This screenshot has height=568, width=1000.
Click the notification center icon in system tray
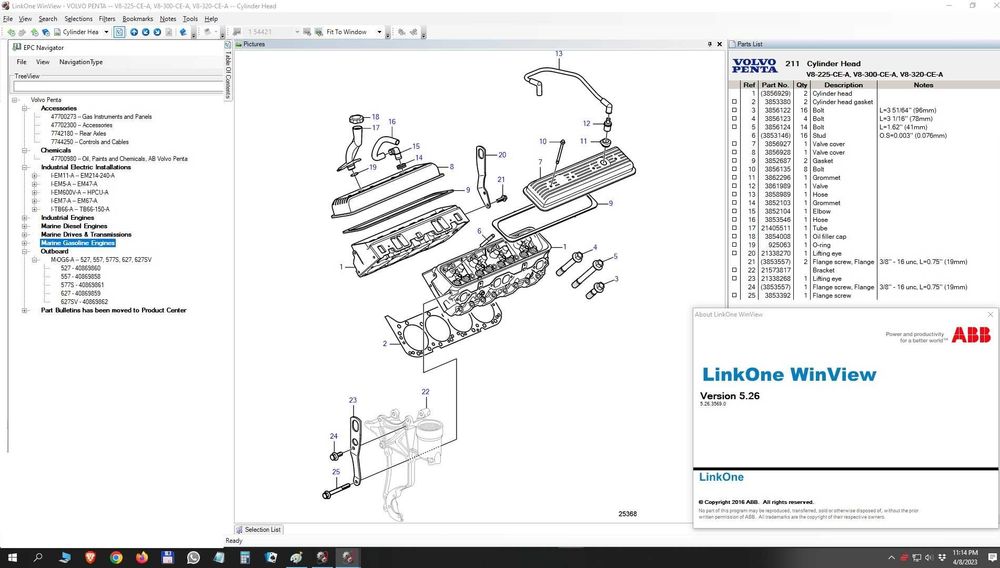pos(992,557)
